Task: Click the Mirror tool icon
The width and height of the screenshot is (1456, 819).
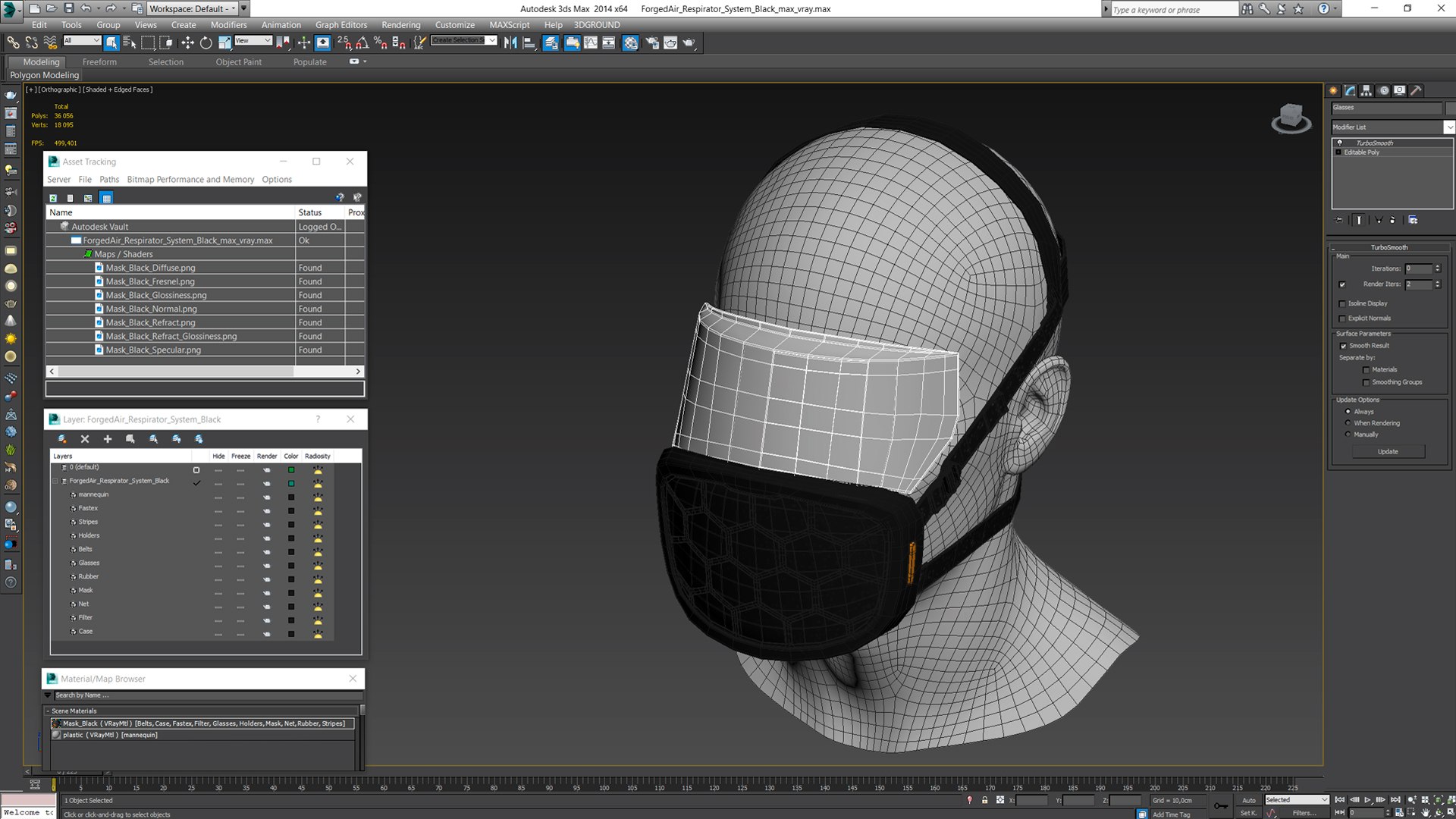Action: coord(510,43)
